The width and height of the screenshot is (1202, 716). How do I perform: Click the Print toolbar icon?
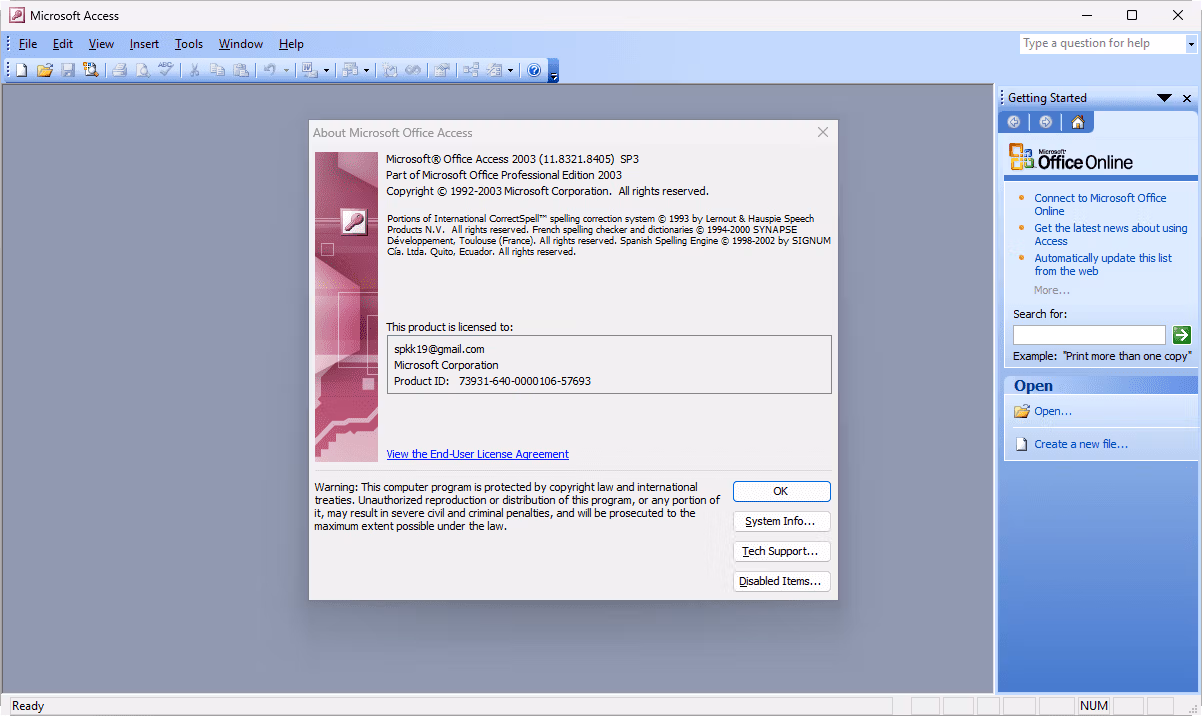[x=120, y=70]
